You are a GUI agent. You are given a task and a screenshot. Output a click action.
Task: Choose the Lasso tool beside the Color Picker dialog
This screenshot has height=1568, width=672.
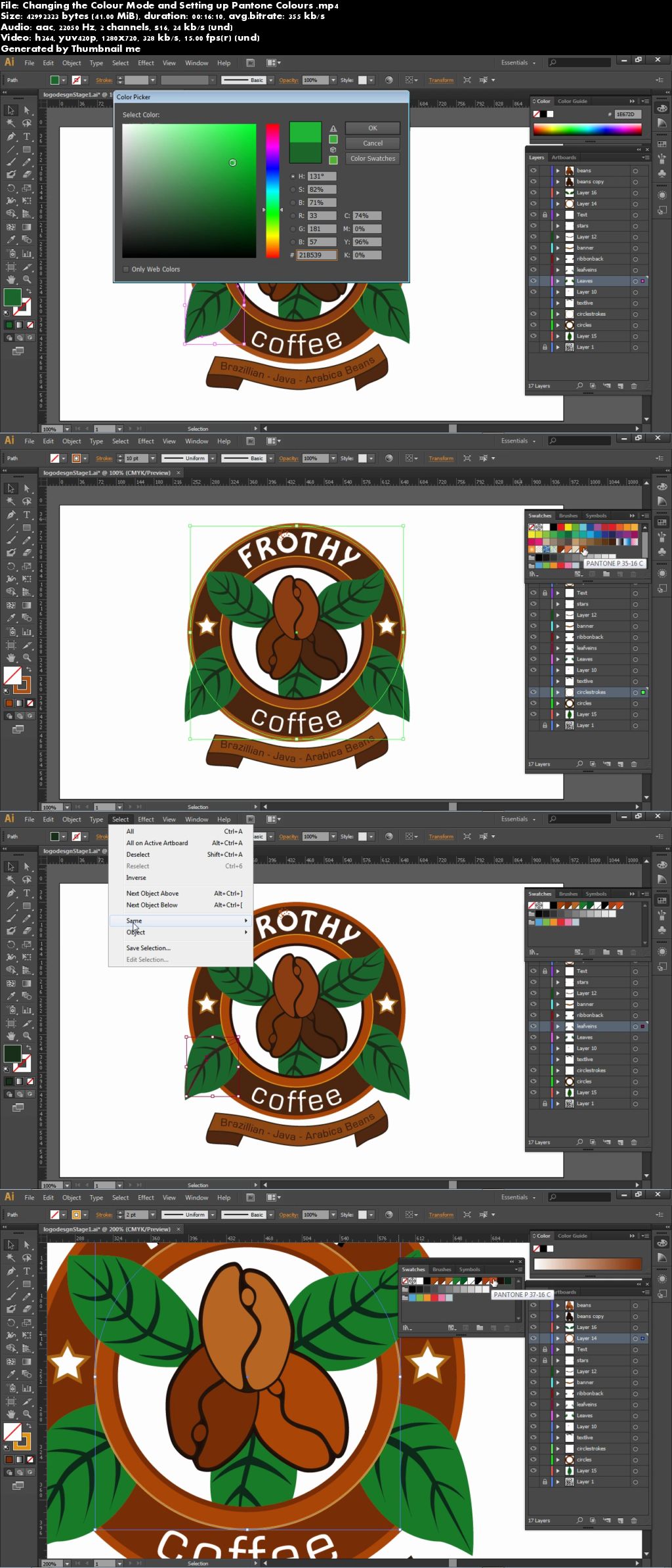point(27,123)
